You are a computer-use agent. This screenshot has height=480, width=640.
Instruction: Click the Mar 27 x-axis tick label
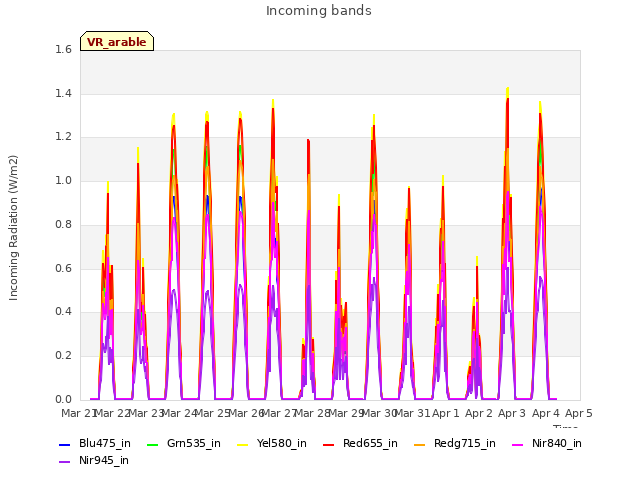(279, 413)
